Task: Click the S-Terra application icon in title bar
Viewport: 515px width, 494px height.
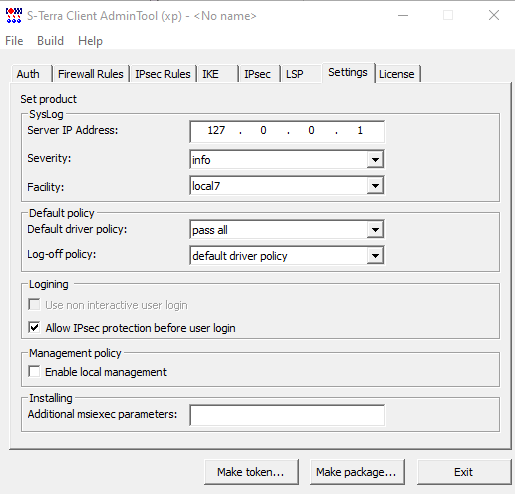Action: [14, 16]
